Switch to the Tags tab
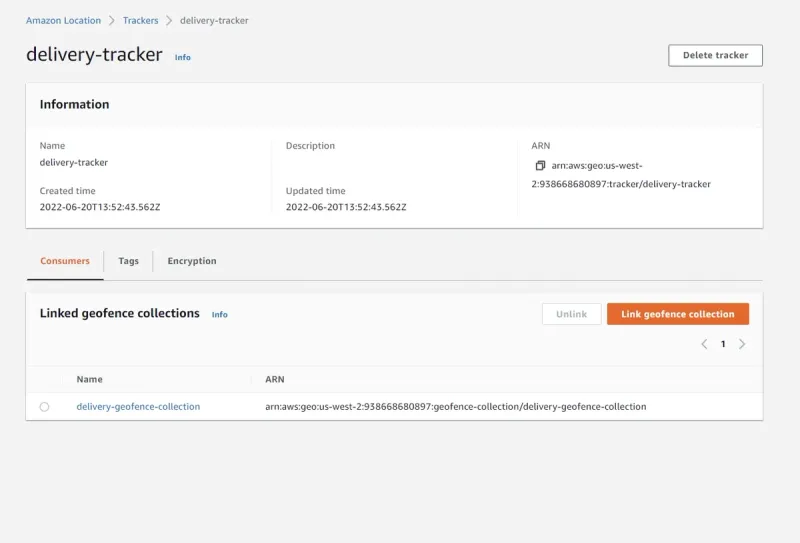The height and width of the screenshot is (543, 800). click(x=129, y=261)
